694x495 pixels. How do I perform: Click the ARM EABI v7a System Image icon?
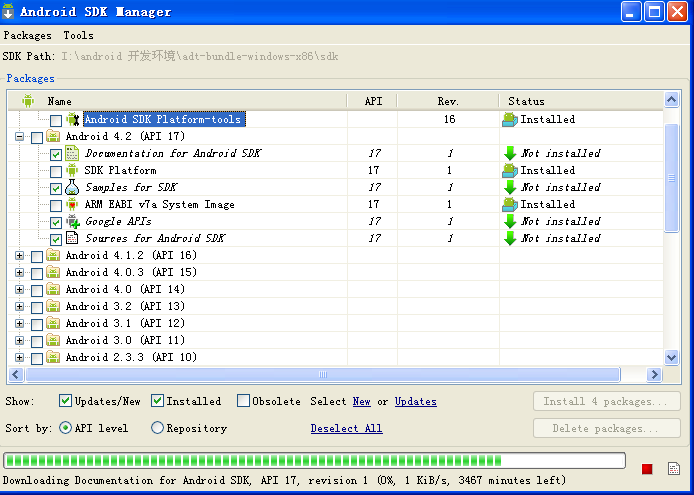(72, 204)
